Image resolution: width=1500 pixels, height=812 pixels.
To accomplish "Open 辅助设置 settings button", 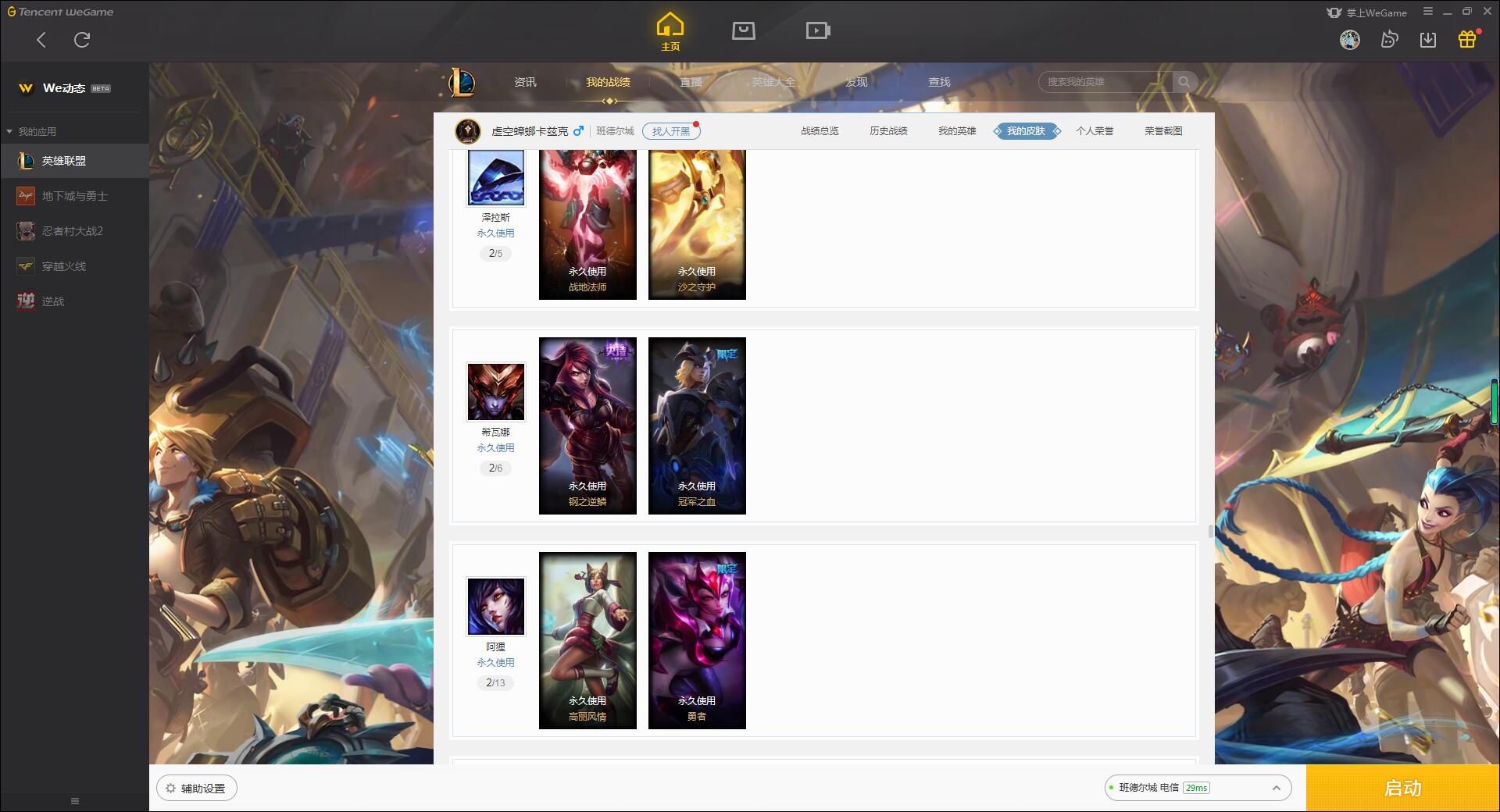I will pyautogui.click(x=197, y=789).
